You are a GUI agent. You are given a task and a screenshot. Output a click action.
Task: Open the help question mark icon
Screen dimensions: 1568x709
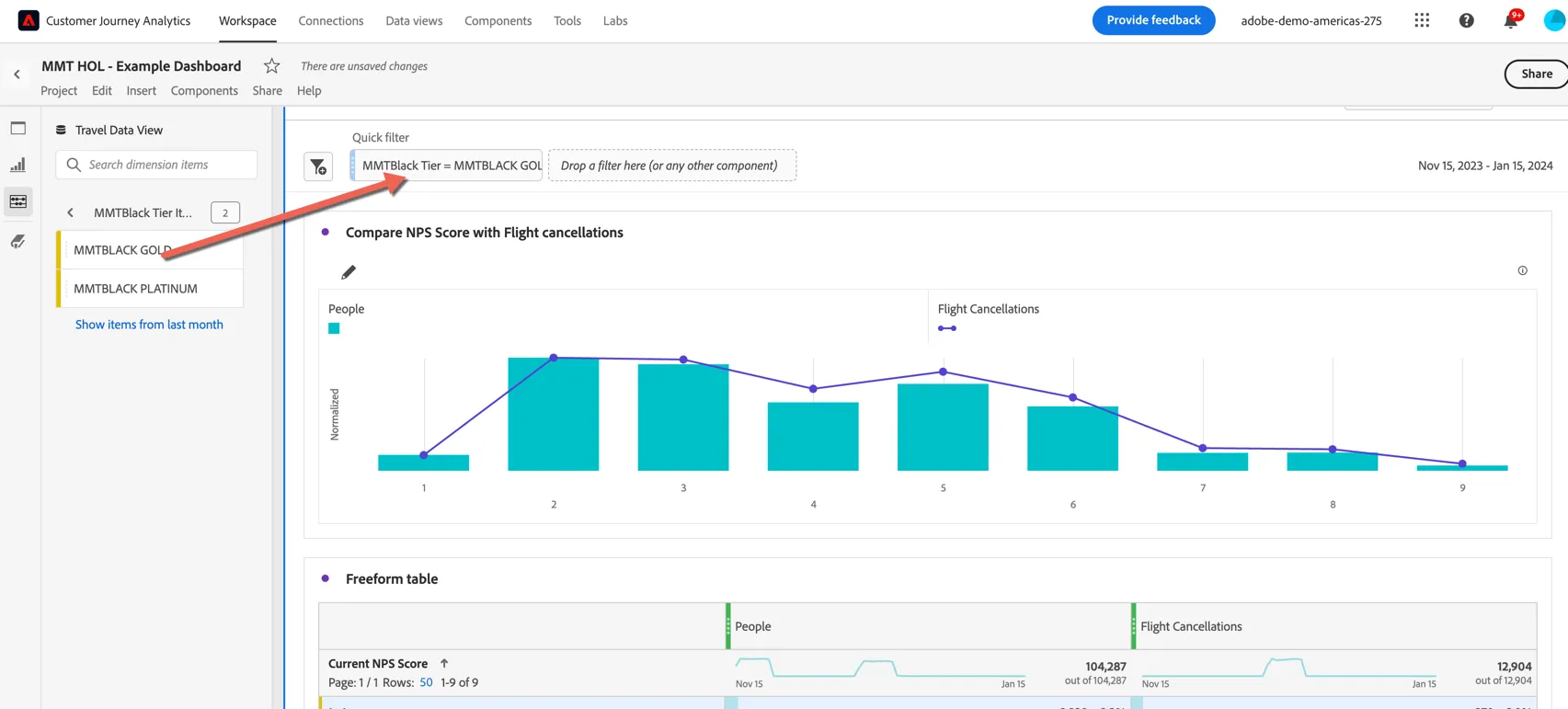[x=1467, y=20]
